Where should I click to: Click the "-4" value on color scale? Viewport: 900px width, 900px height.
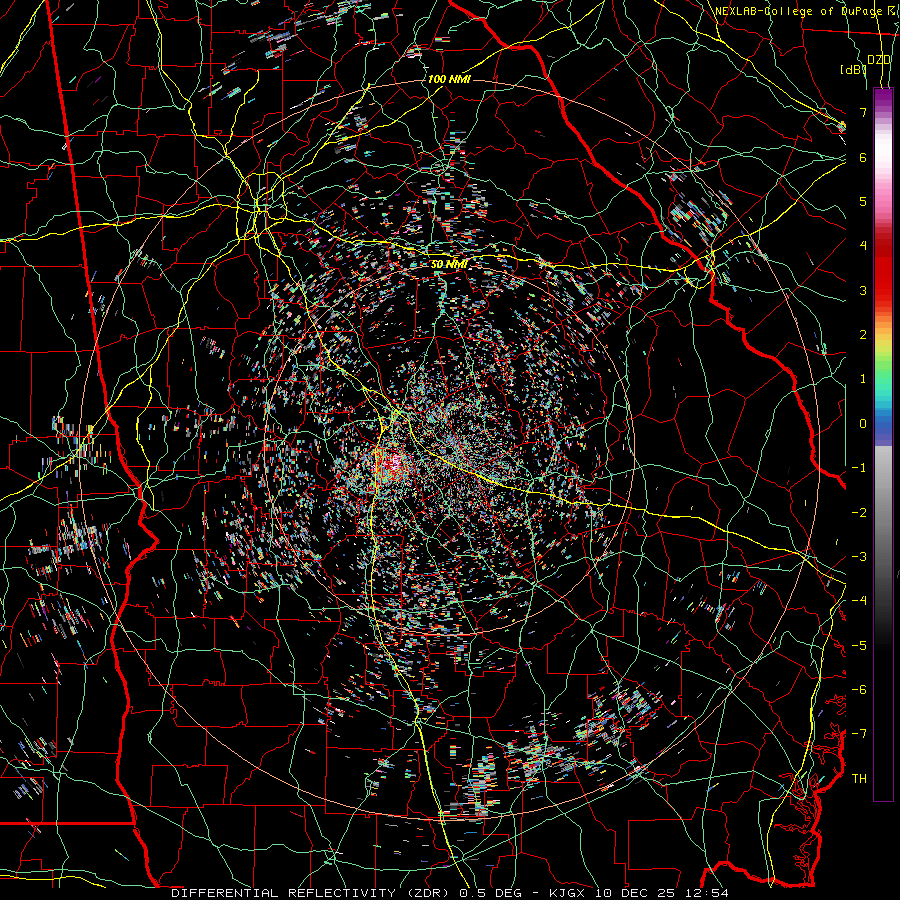[x=859, y=601]
